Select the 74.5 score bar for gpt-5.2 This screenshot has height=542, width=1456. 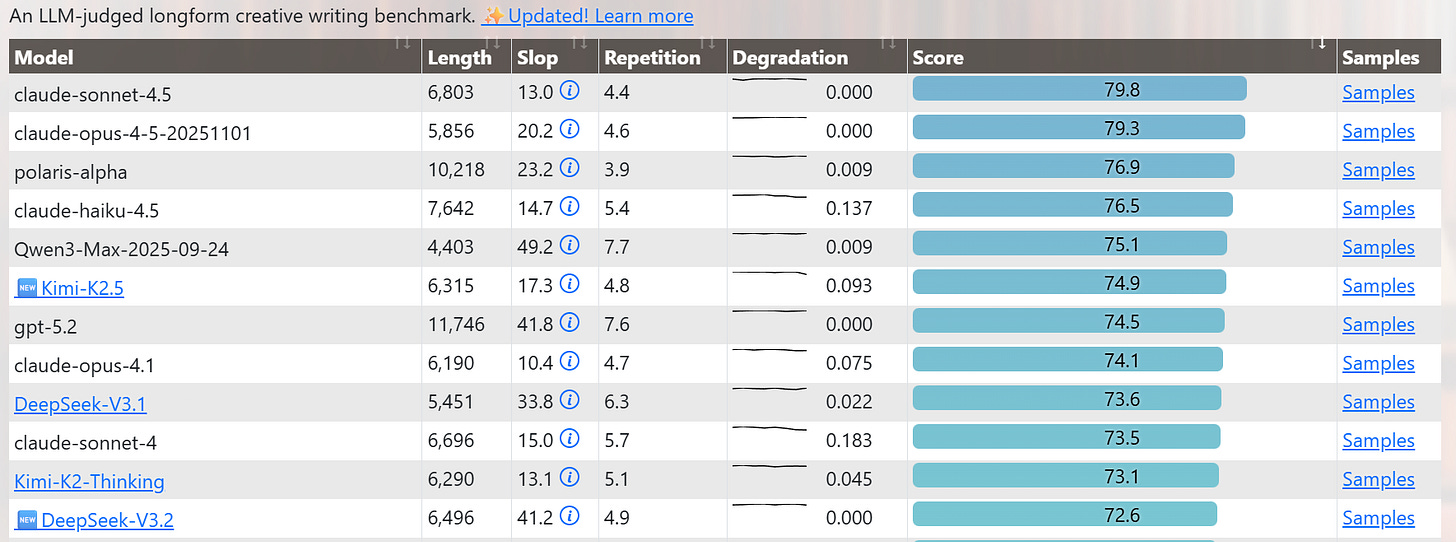(1069, 320)
